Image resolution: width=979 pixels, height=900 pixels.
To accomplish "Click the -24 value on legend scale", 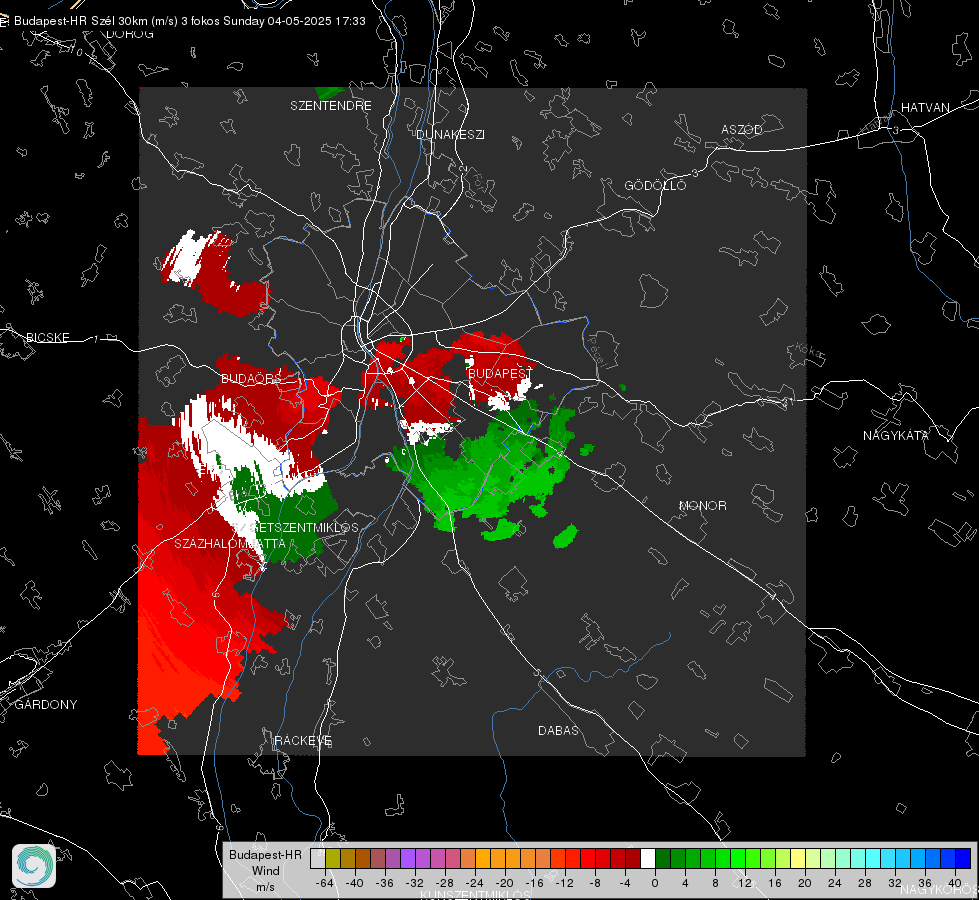I will pos(474,883).
